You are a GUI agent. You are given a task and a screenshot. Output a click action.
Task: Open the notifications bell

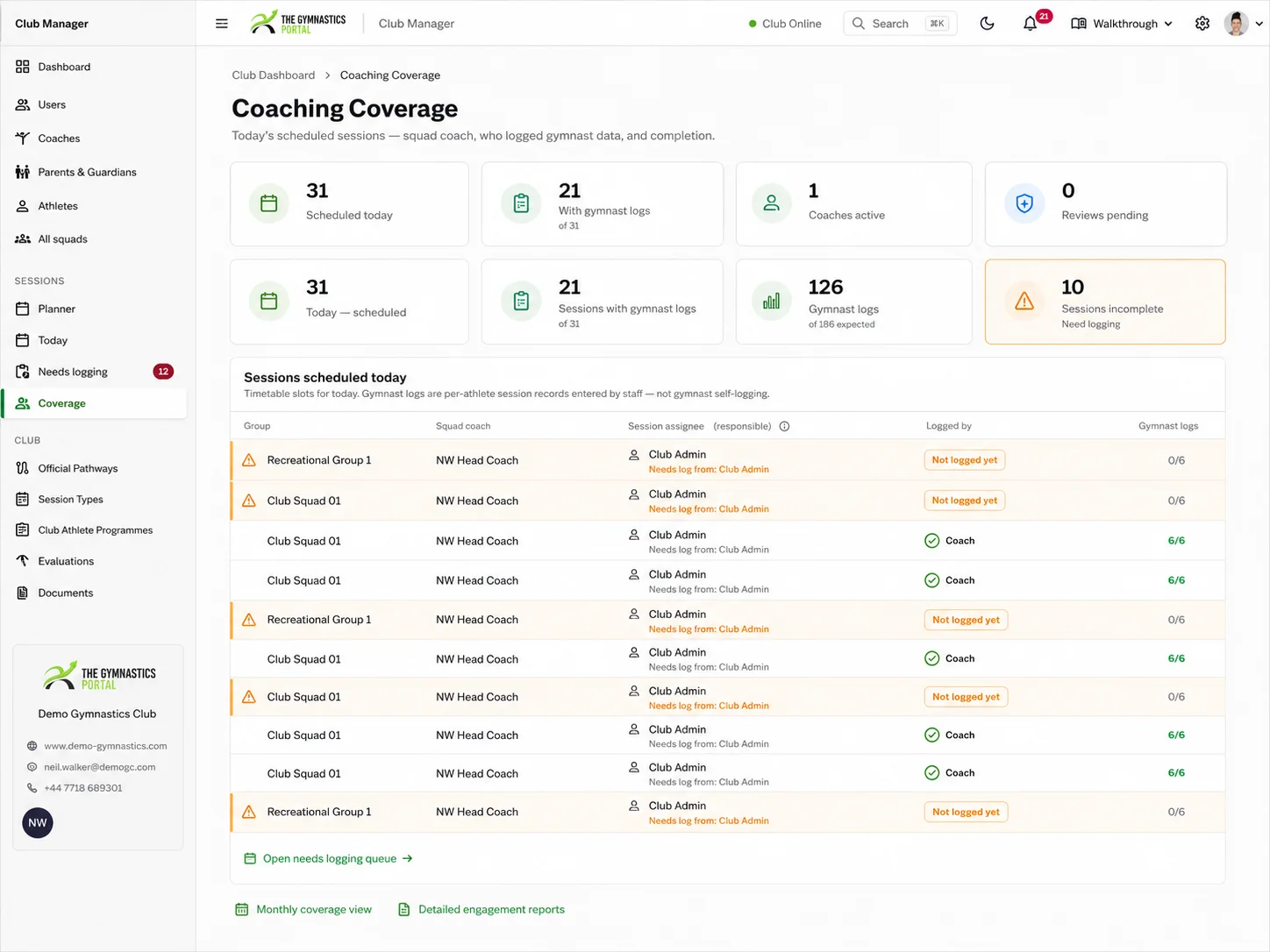coord(1031,24)
